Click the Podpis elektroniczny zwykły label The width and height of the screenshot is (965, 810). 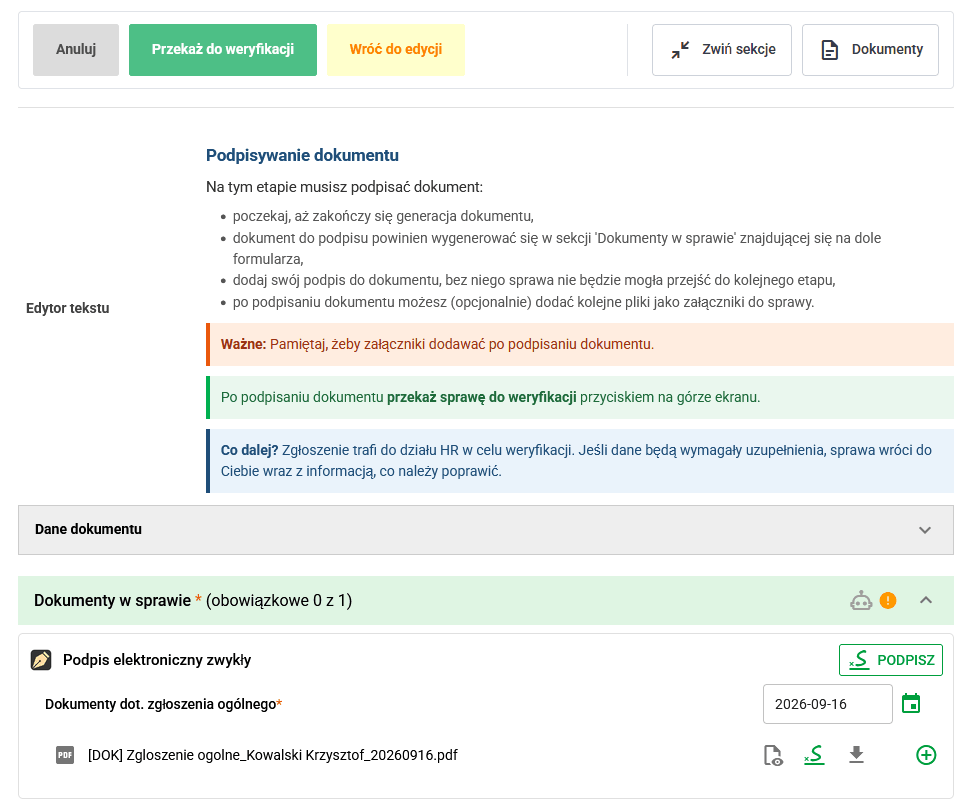coord(157,660)
